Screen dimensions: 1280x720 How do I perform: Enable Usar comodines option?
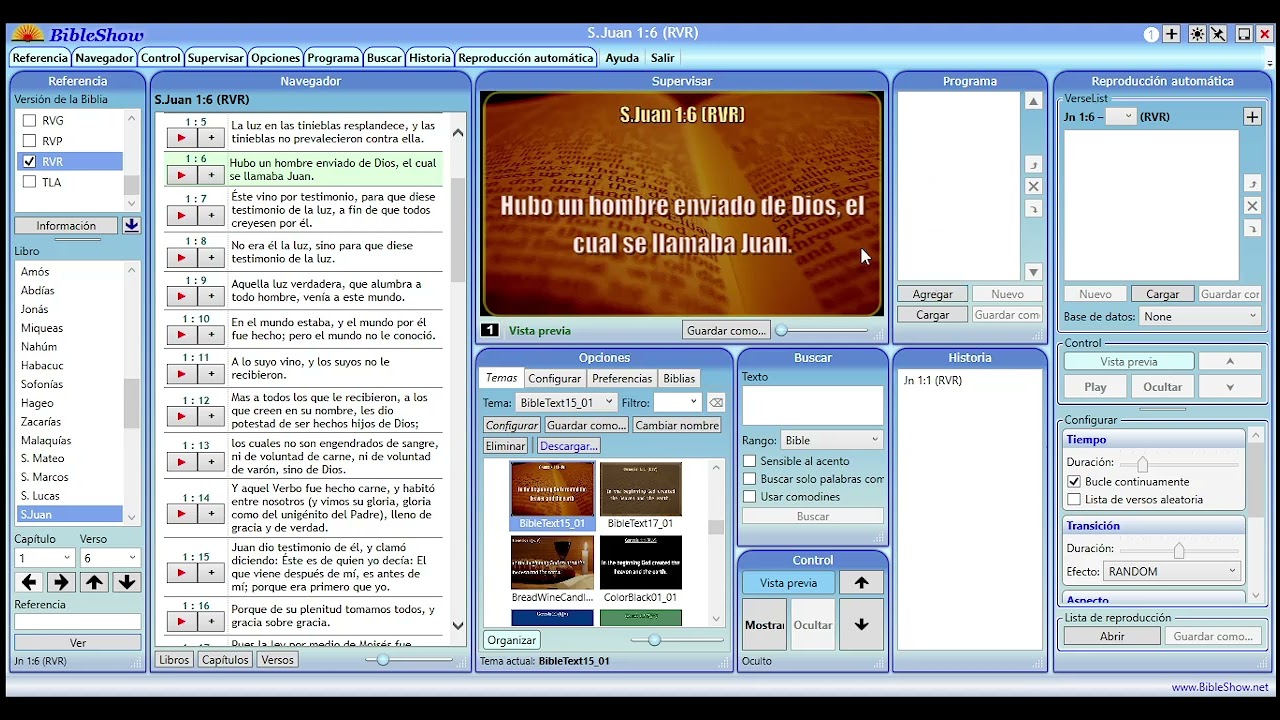click(749, 497)
